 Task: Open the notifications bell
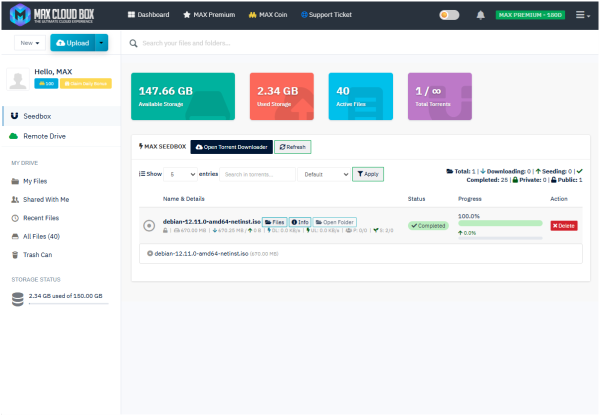(x=481, y=15)
